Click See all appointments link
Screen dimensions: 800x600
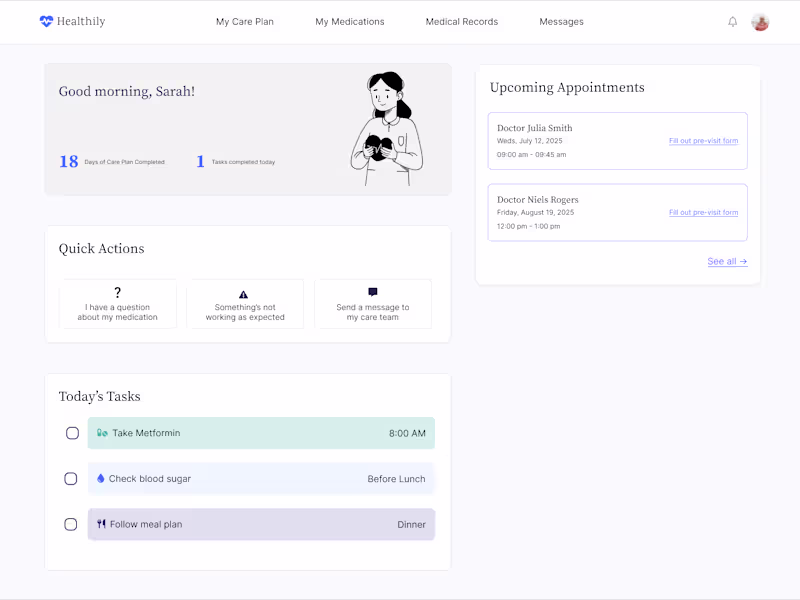[x=727, y=261]
